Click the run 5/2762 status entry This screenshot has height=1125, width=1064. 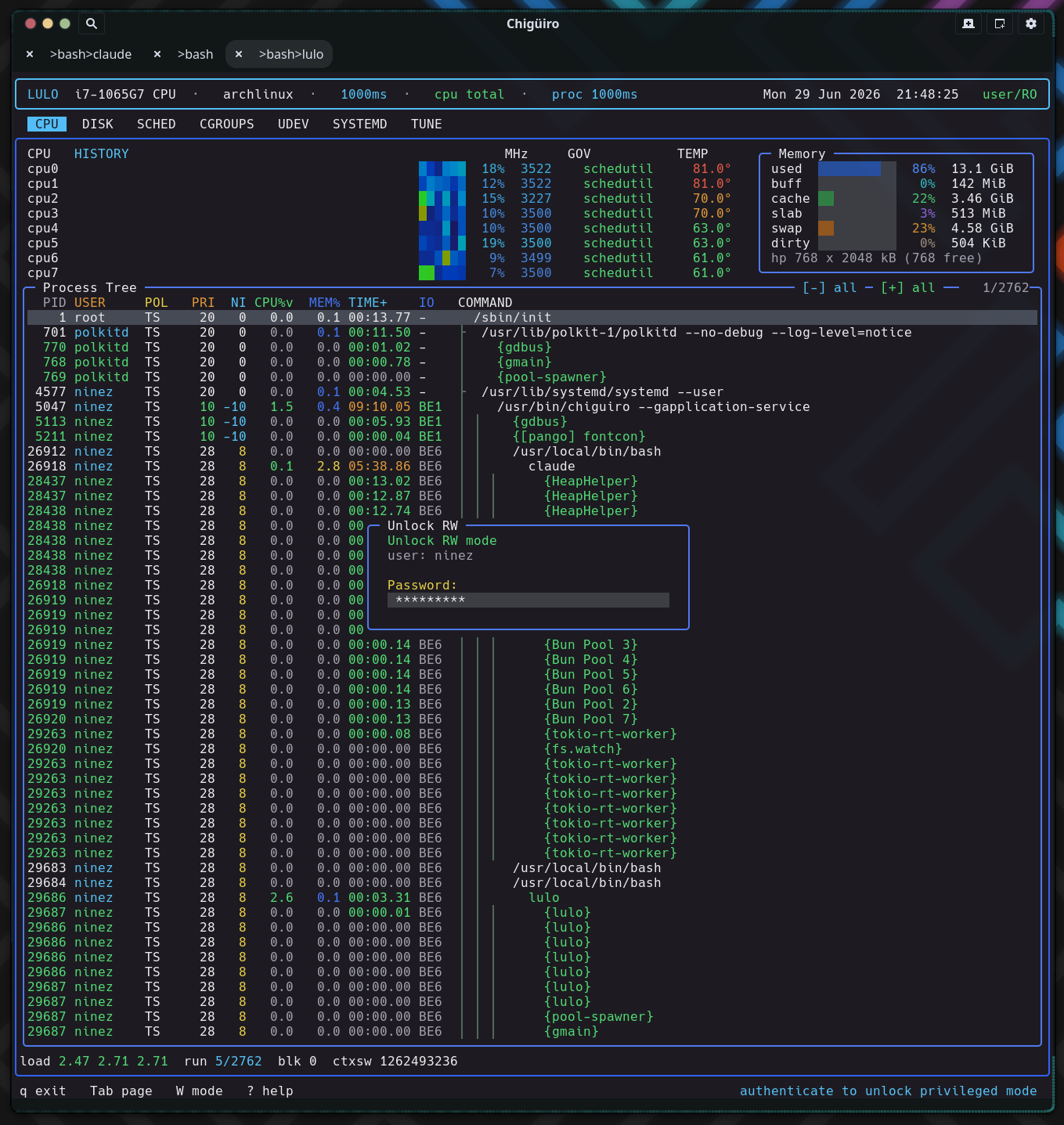coord(223,1061)
